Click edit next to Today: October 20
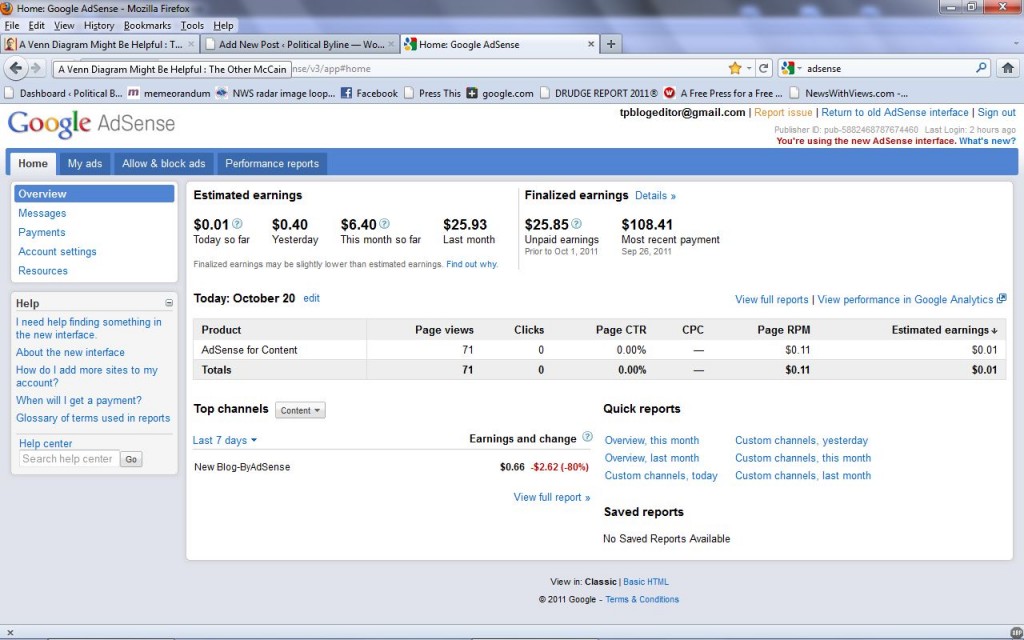 (x=312, y=298)
